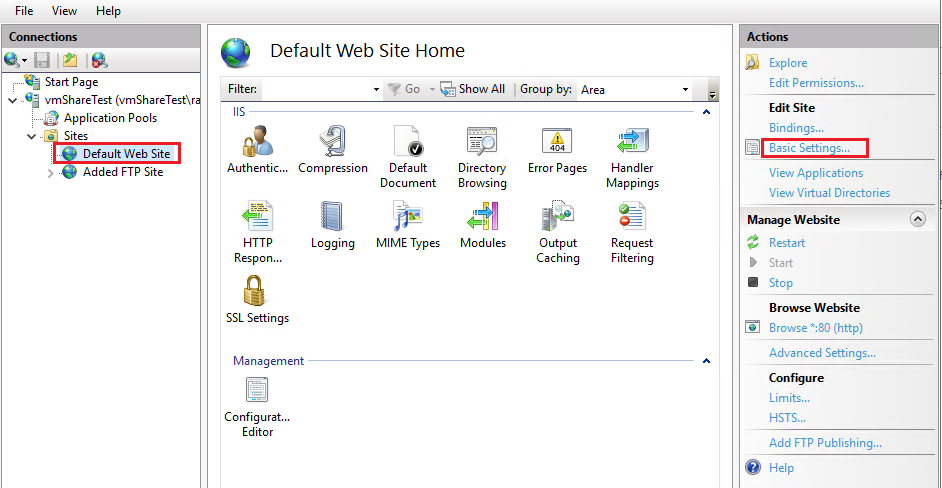This screenshot has width=942, height=488.
Task: Click View Virtual Directories link
Action: 830,192
